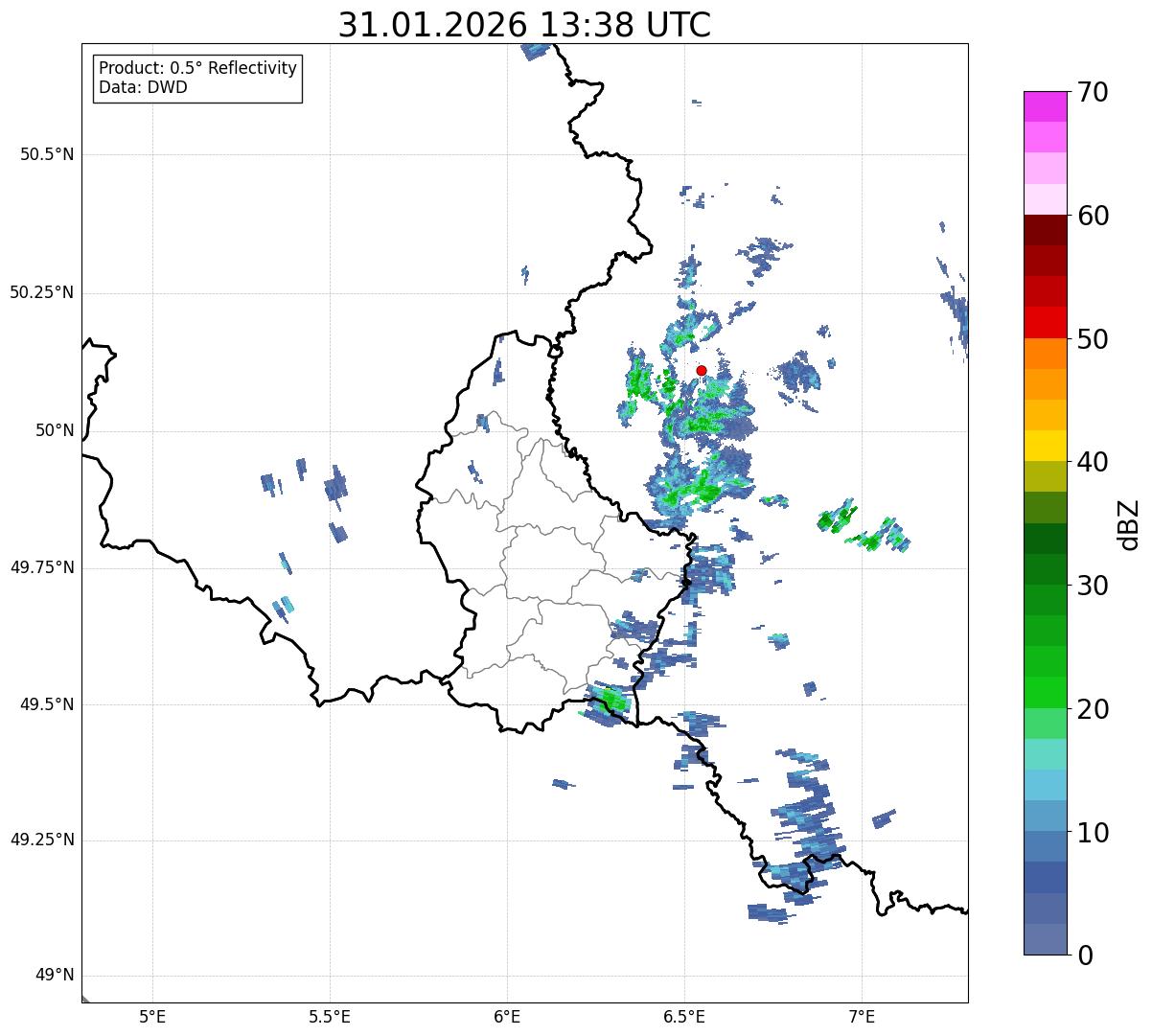Click the red radar site marker dot
The width and height of the screenshot is (1152, 1036).
[702, 370]
